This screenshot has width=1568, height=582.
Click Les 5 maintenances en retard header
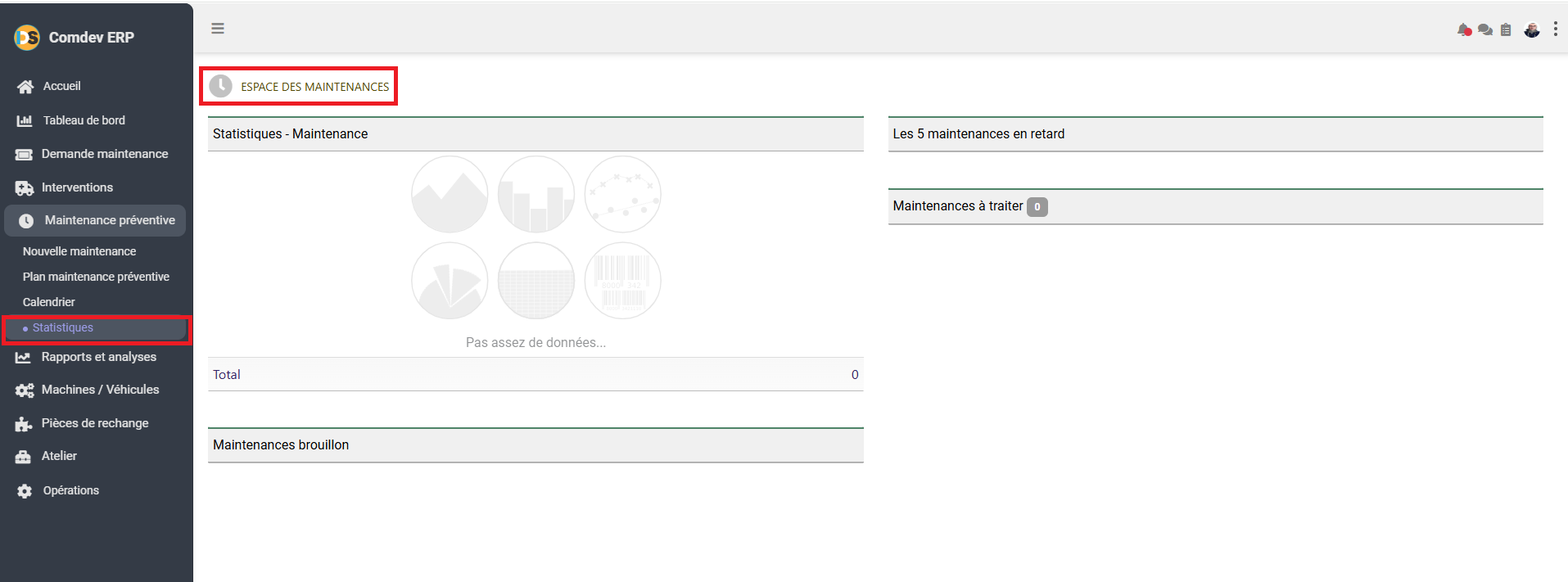coord(1216,134)
